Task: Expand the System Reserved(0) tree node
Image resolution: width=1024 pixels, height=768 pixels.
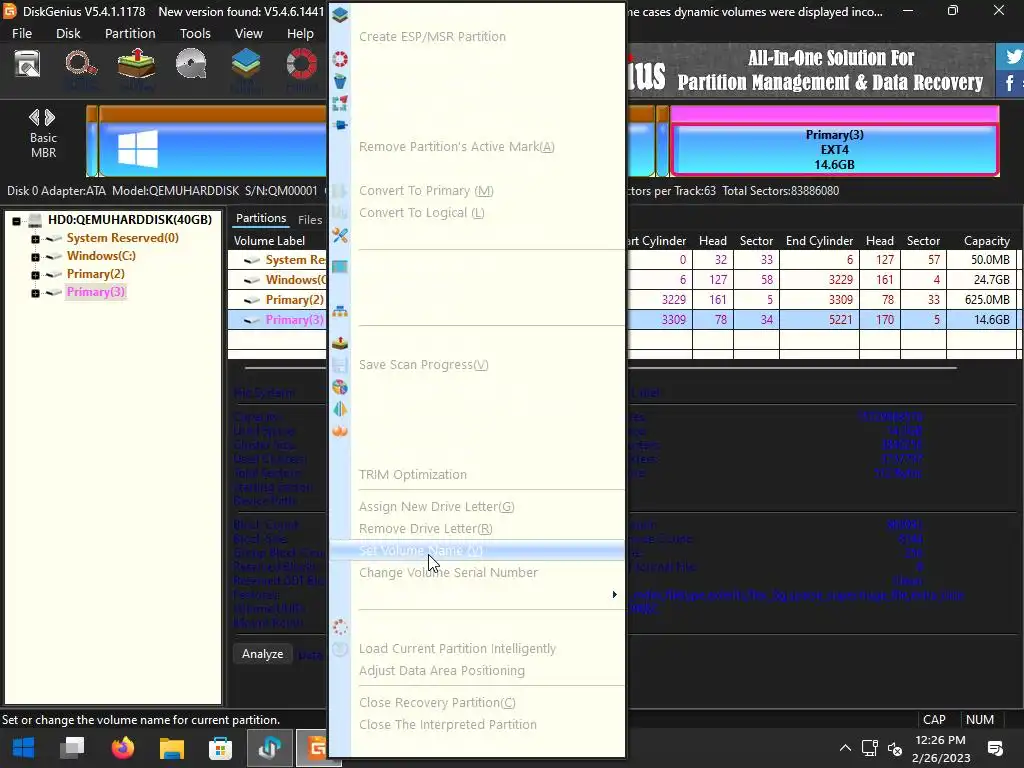Action: pyautogui.click(x=35, y=239)
